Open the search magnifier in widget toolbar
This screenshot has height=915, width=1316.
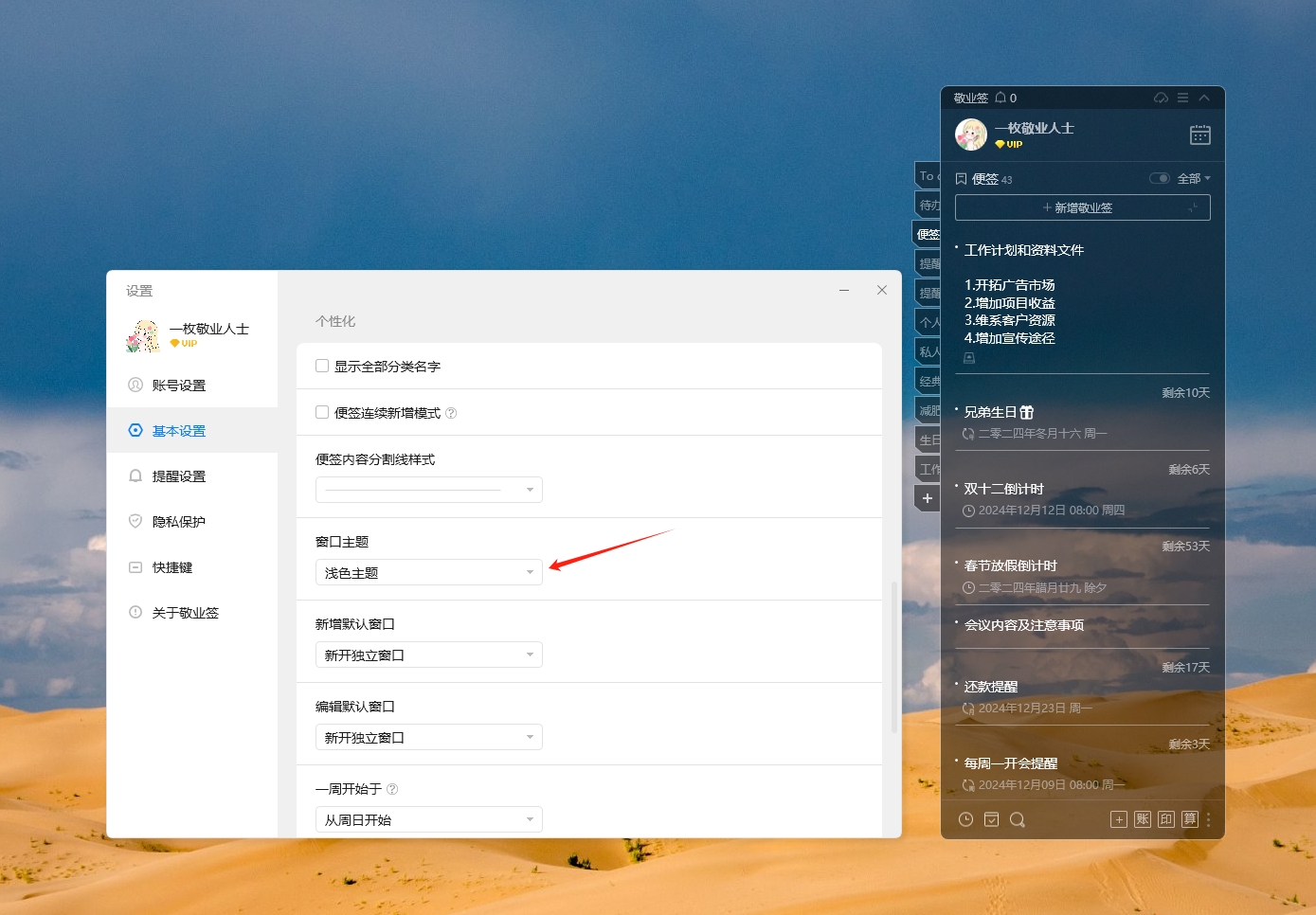tap(1018, 819)
